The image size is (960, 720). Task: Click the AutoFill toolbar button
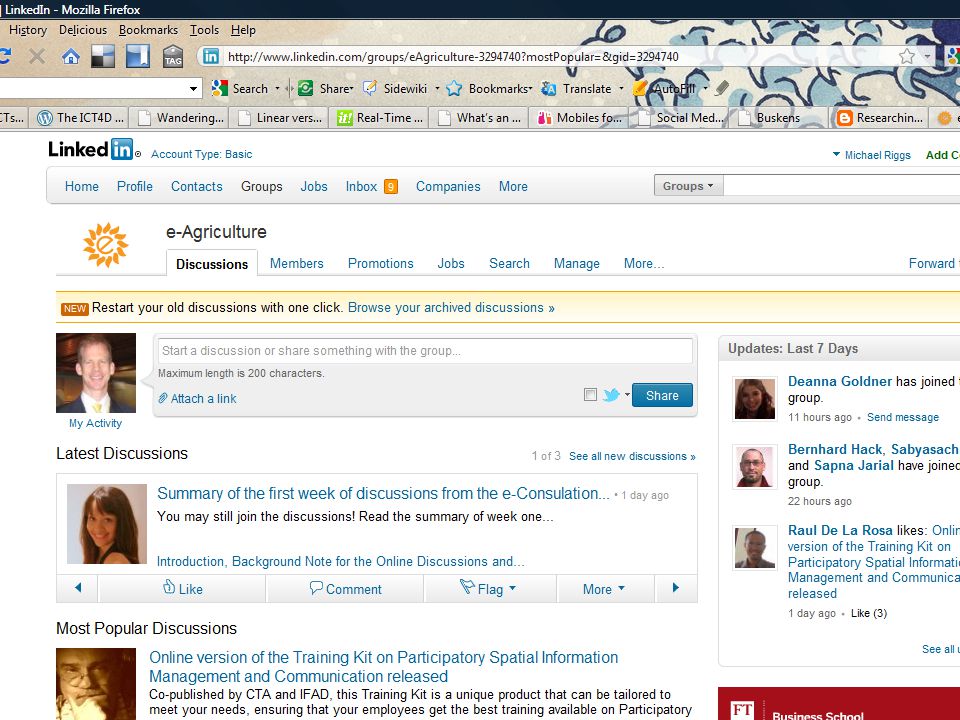pos(666,89)
